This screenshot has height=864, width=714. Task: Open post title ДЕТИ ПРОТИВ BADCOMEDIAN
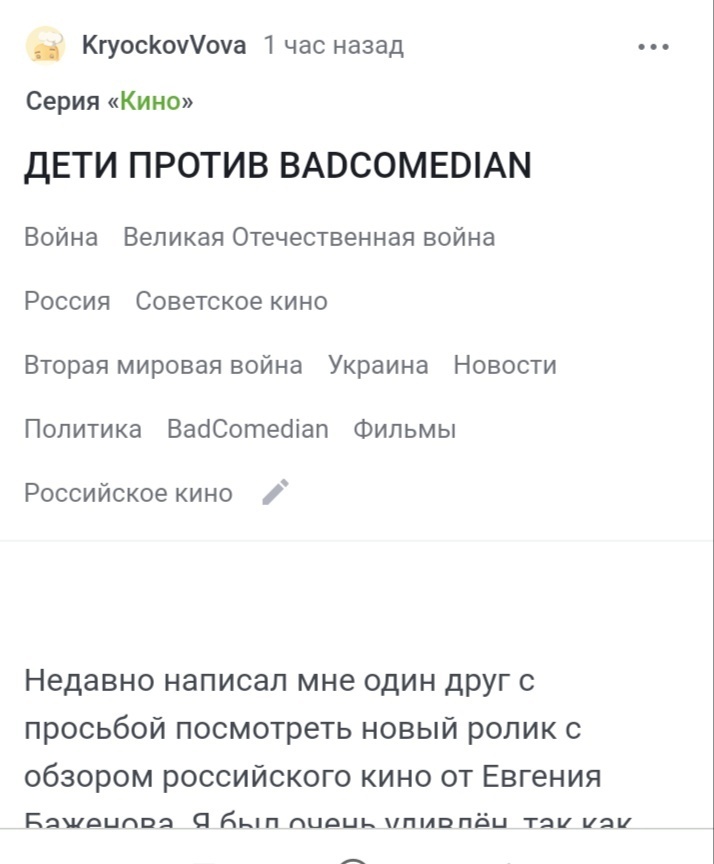click(277, 166)
